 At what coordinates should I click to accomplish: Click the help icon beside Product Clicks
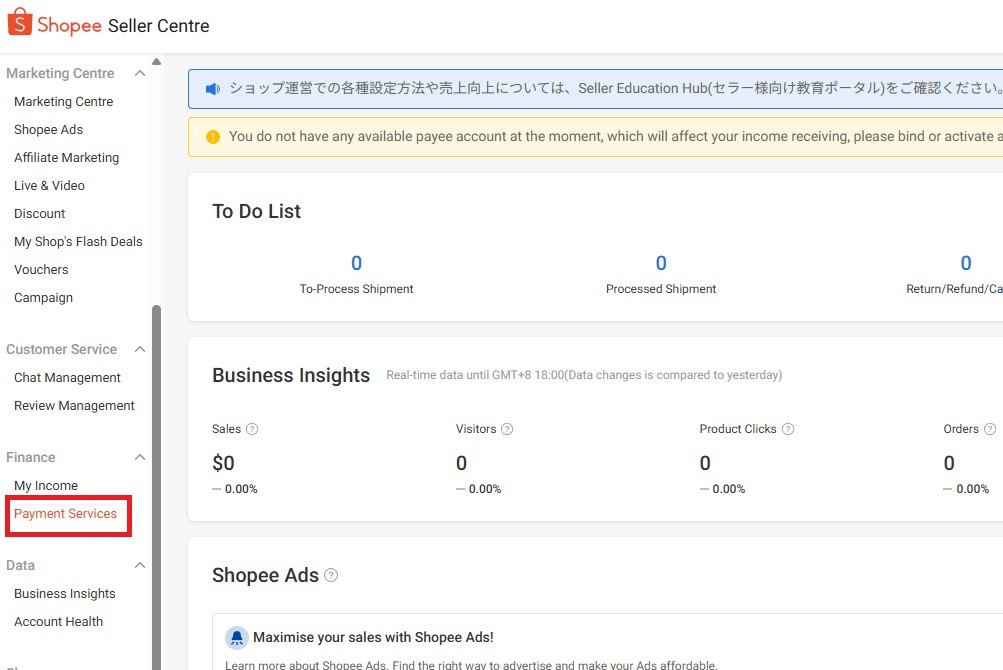(x=788, y=429)
